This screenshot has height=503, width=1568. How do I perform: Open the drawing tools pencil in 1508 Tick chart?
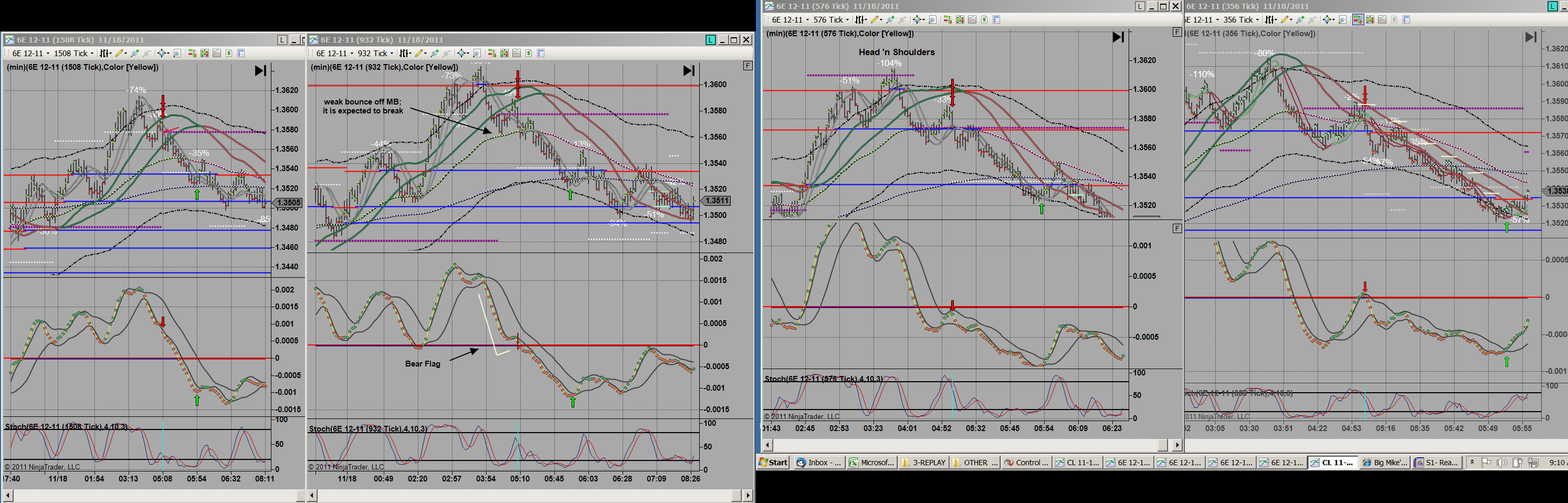point(120,54)
